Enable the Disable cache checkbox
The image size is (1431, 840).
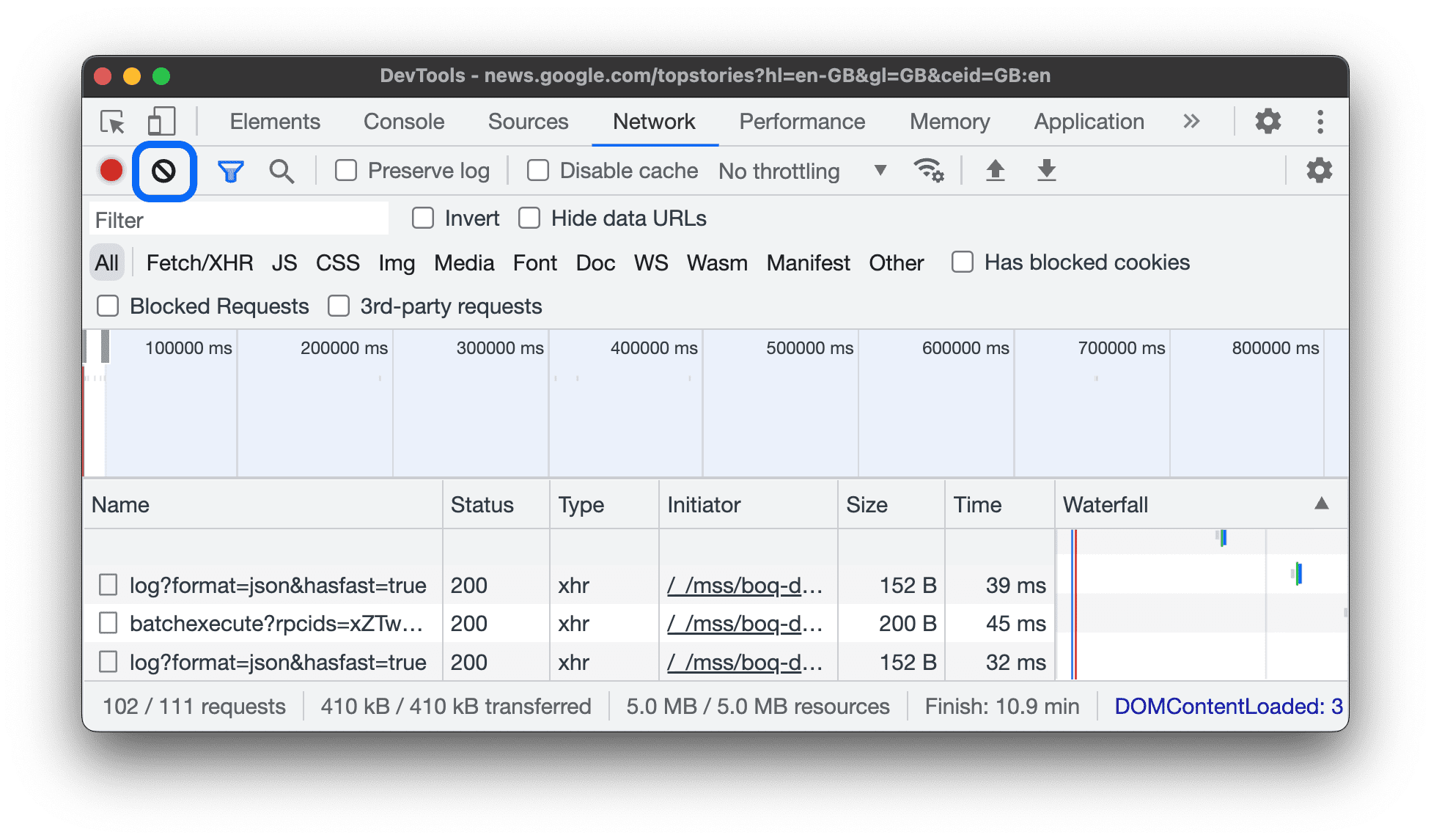tap(537, 170)
